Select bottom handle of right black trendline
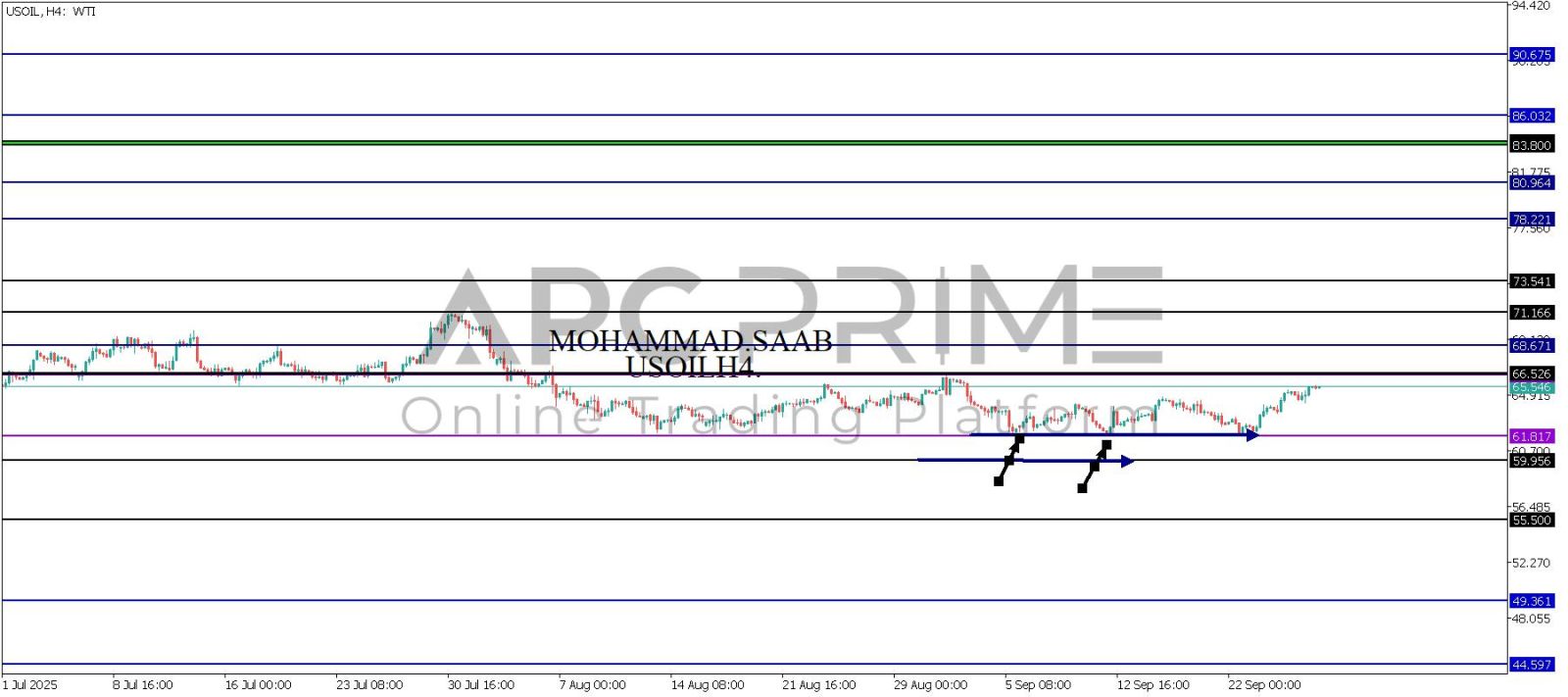The height and width of the screenshot is (697, 1568). pos(1082,488)
